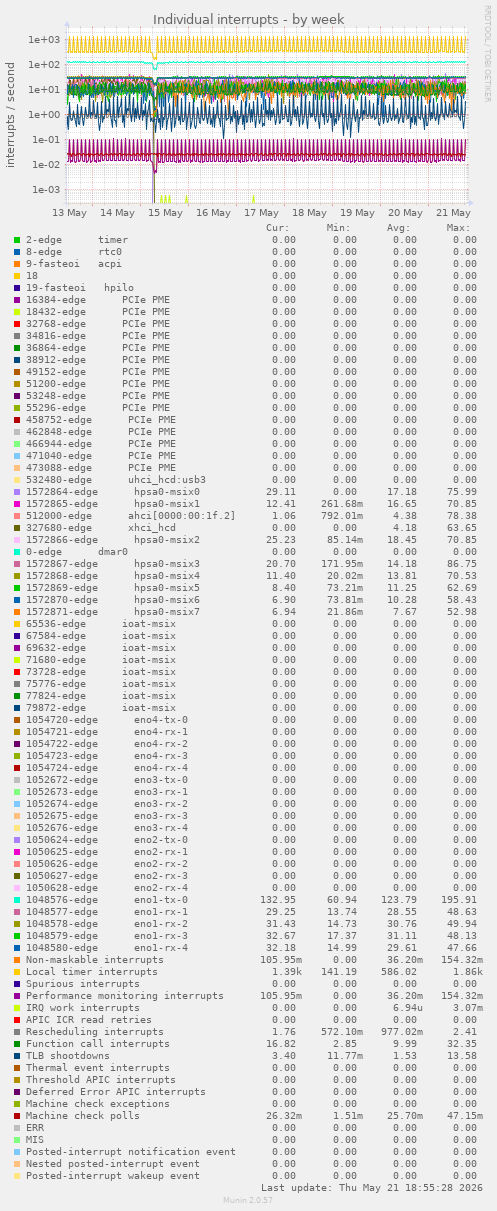Screen dimensions: 497x1211
Task: Click the Performance monitoring interrupts legend label
Action: click(x=125, y=996)
